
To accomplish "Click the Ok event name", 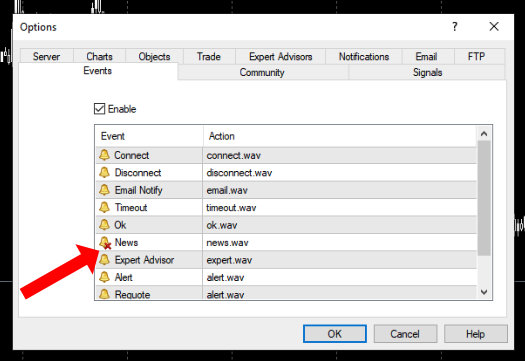I will click(120, 225).
